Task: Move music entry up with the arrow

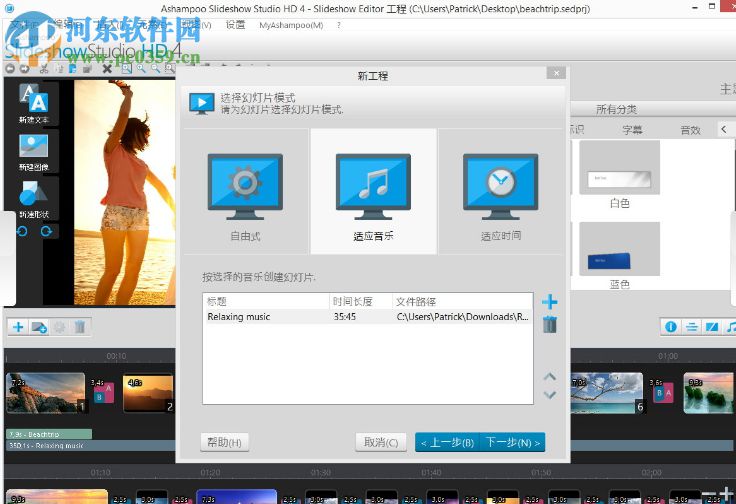Action: [x=550, y=376]
